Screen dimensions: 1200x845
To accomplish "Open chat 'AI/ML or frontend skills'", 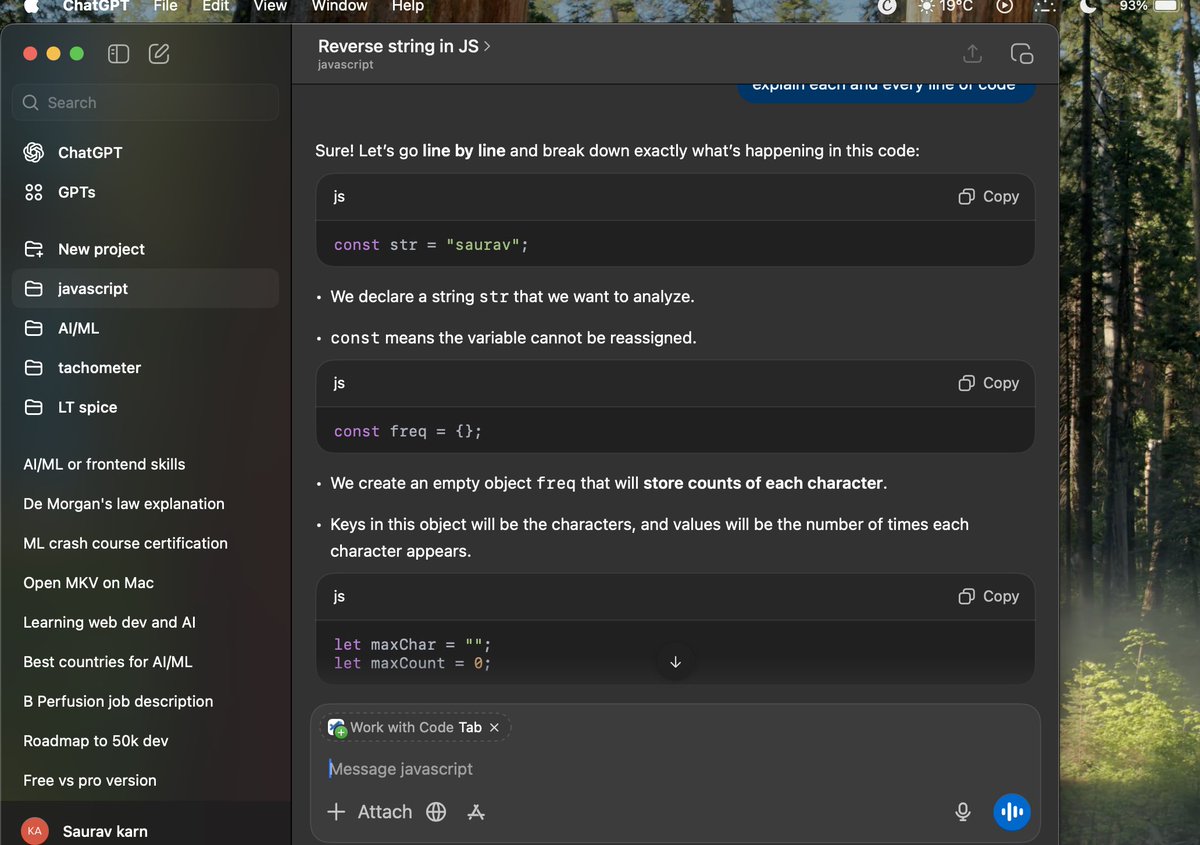I will click(x=104, y=464).
